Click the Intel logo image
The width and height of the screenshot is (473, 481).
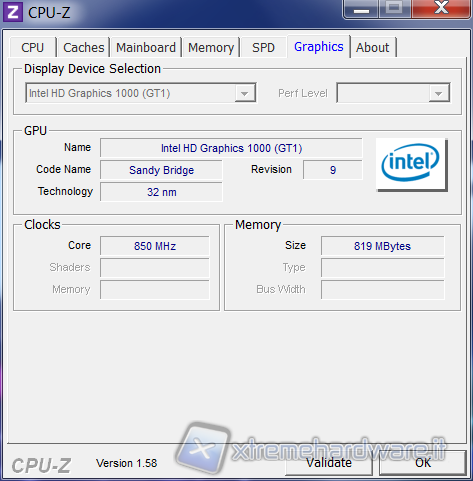click(x=412, y=165)
